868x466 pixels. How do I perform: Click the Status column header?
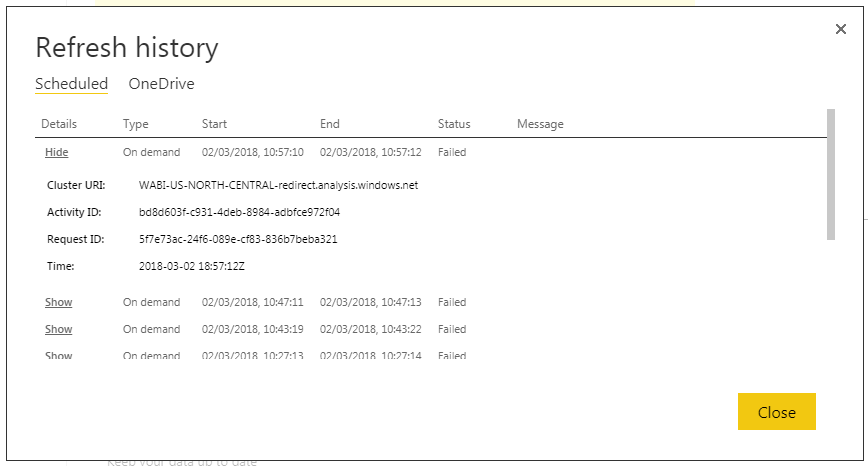454,124
